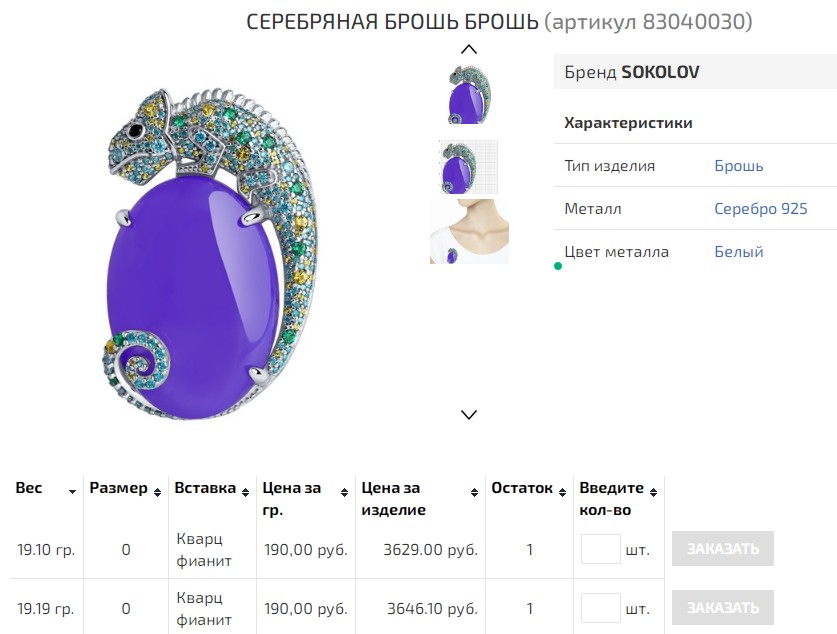Click the Белый metal color link
Image resolution: width=837 pixels, height=634 pixels.
(x=738, y=252)
